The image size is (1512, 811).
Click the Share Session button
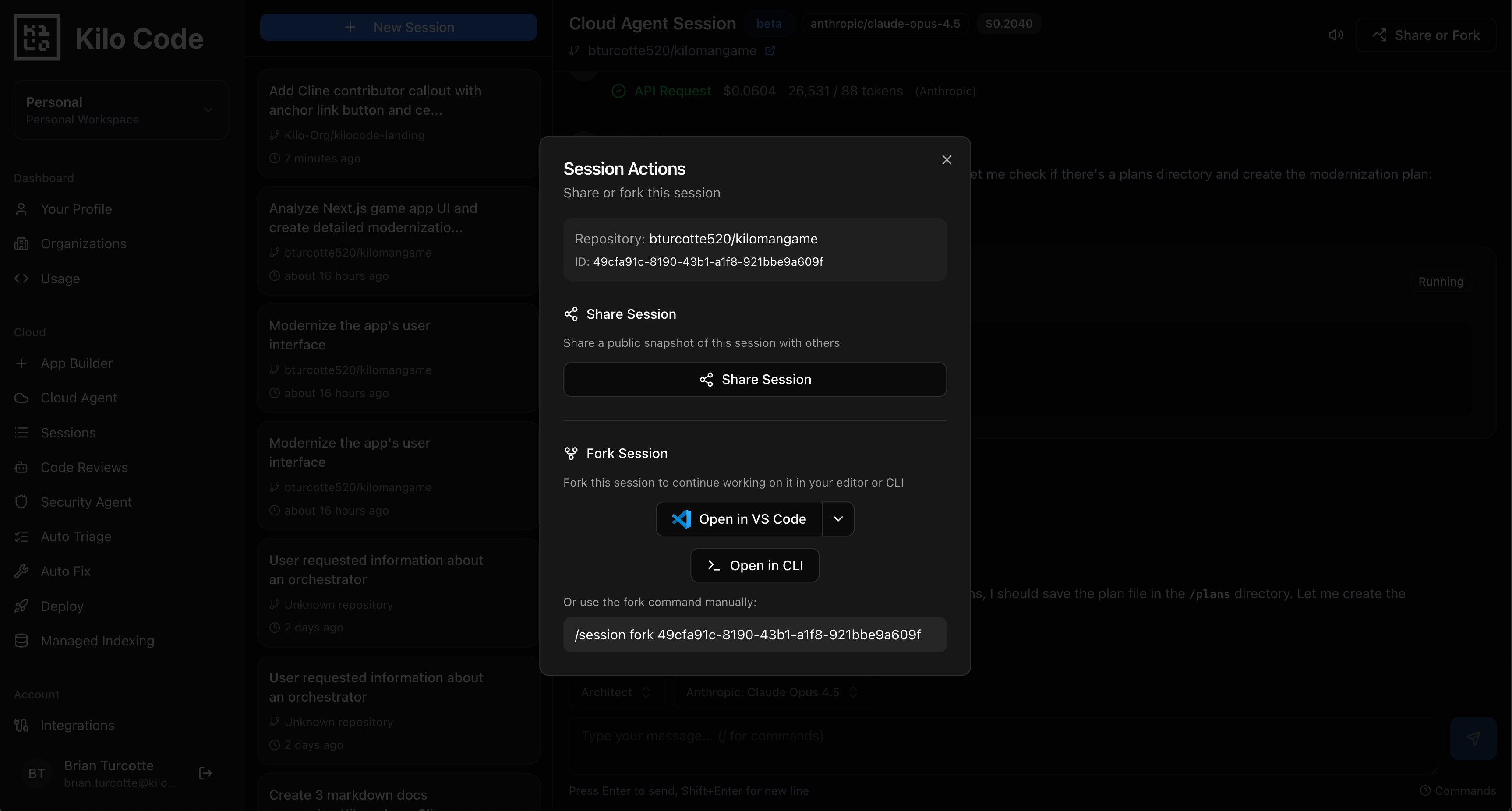pos(754,380)
